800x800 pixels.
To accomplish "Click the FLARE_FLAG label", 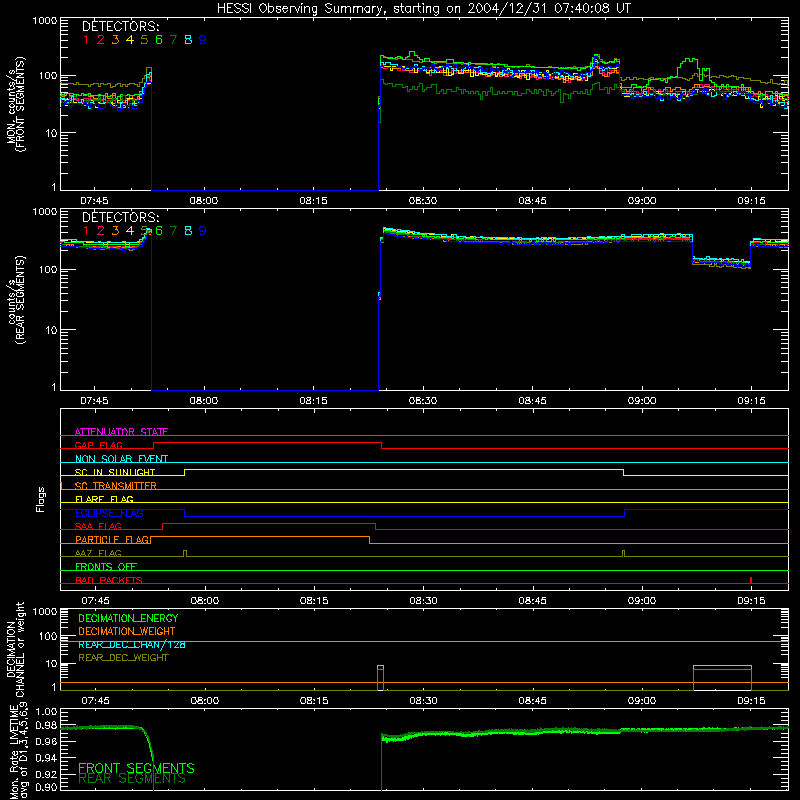I will (104, 499).
